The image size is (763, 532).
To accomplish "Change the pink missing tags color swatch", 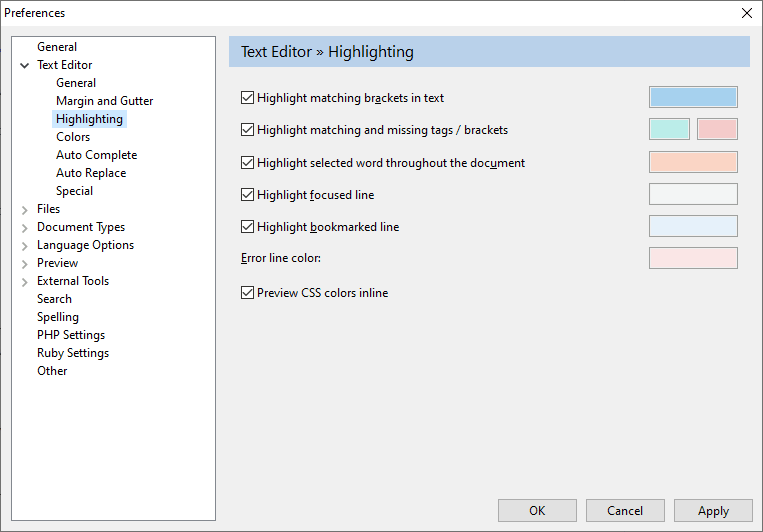I will click(x=717, y=129).
